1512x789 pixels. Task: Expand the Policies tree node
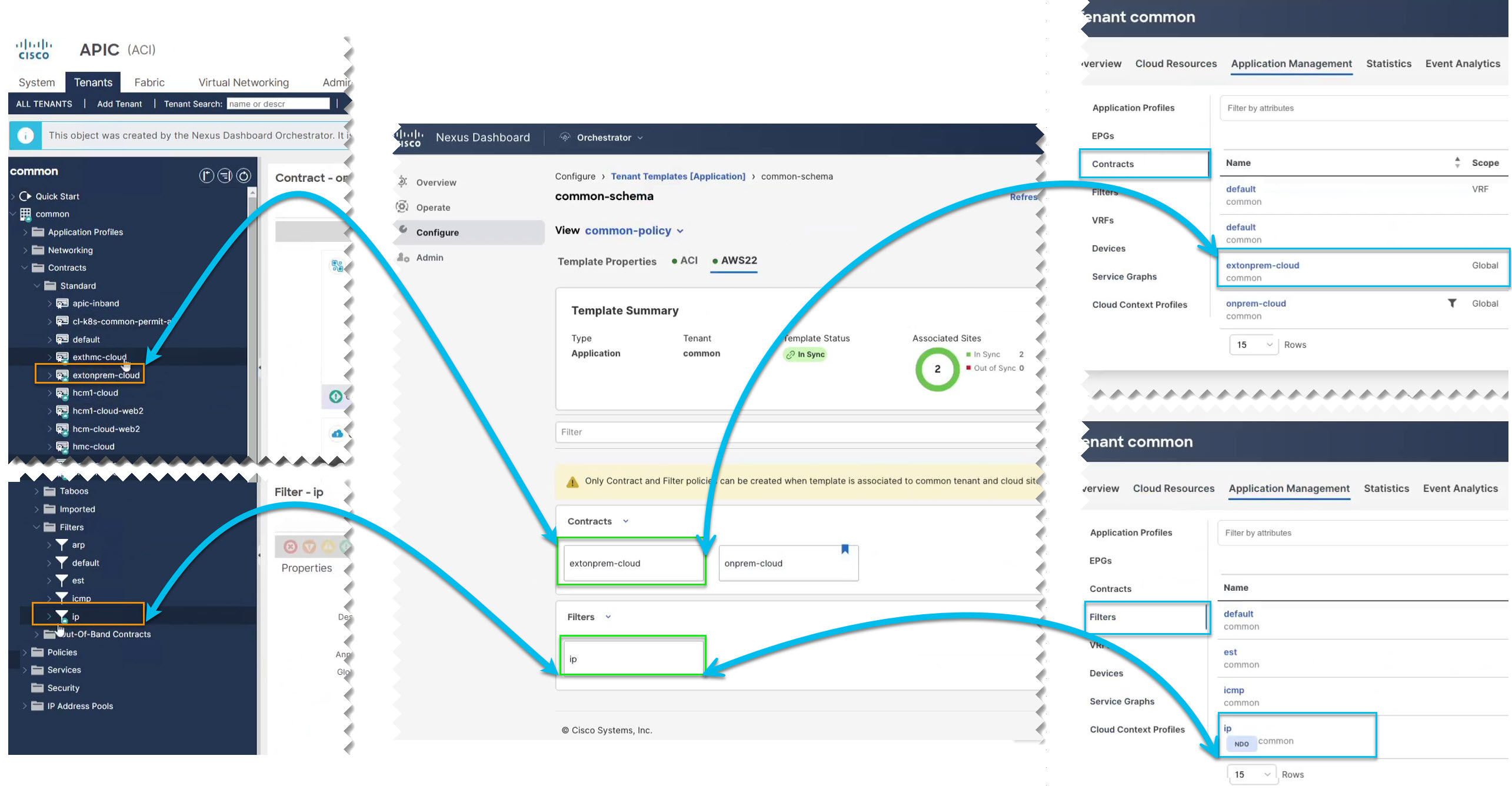tap(25, 652)
